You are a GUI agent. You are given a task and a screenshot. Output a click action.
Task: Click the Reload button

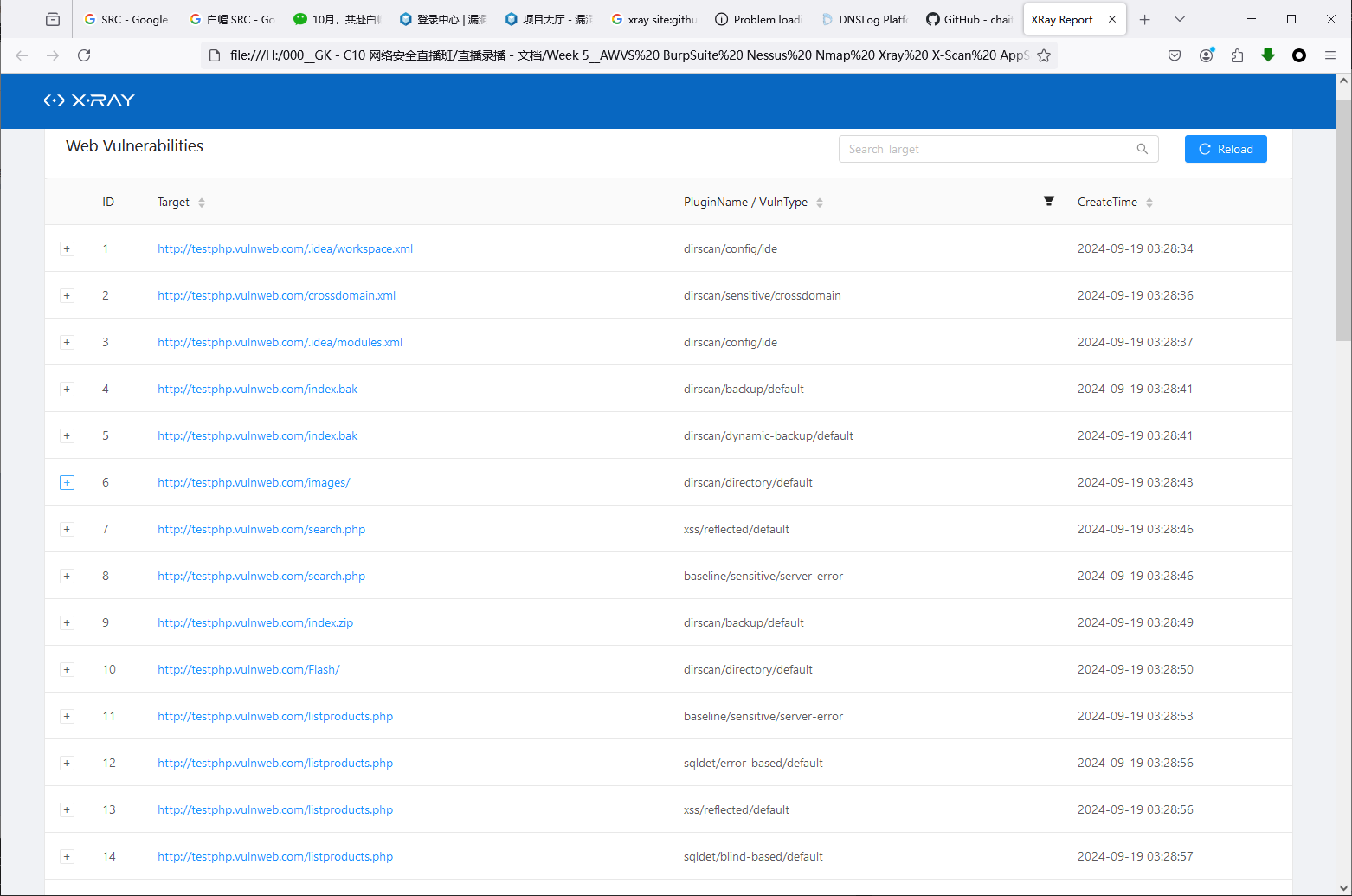pos(1226,149)
